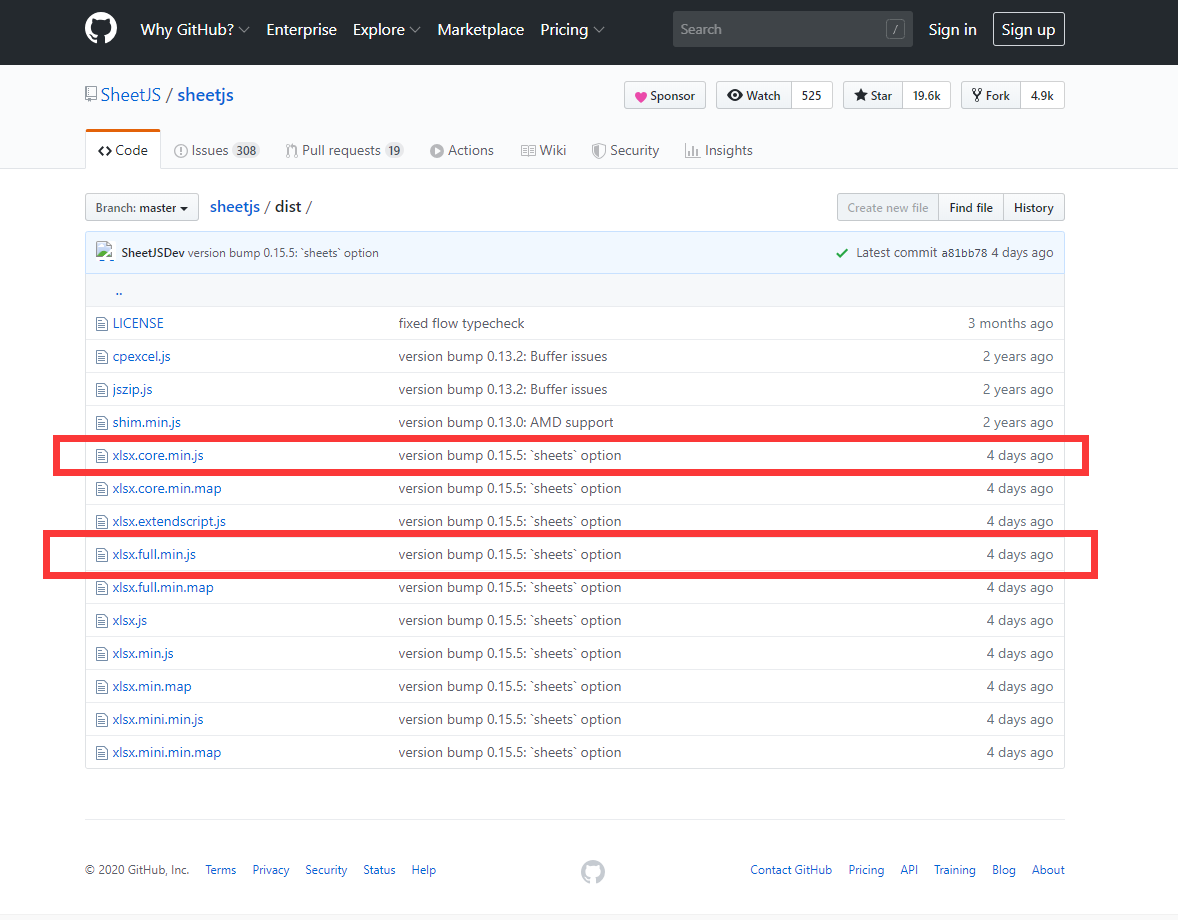
Task: Star the sheetjs repository
Action: coord(873,95)
